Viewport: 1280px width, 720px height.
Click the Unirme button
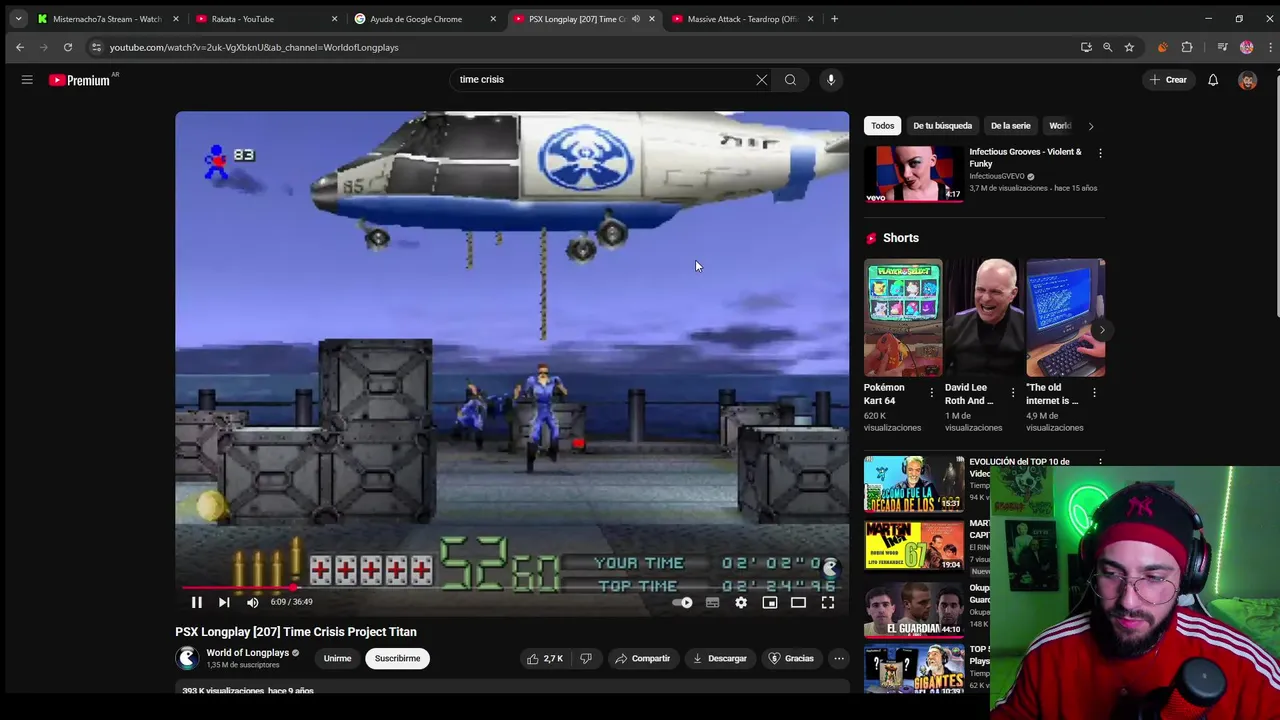click(337, 658)
